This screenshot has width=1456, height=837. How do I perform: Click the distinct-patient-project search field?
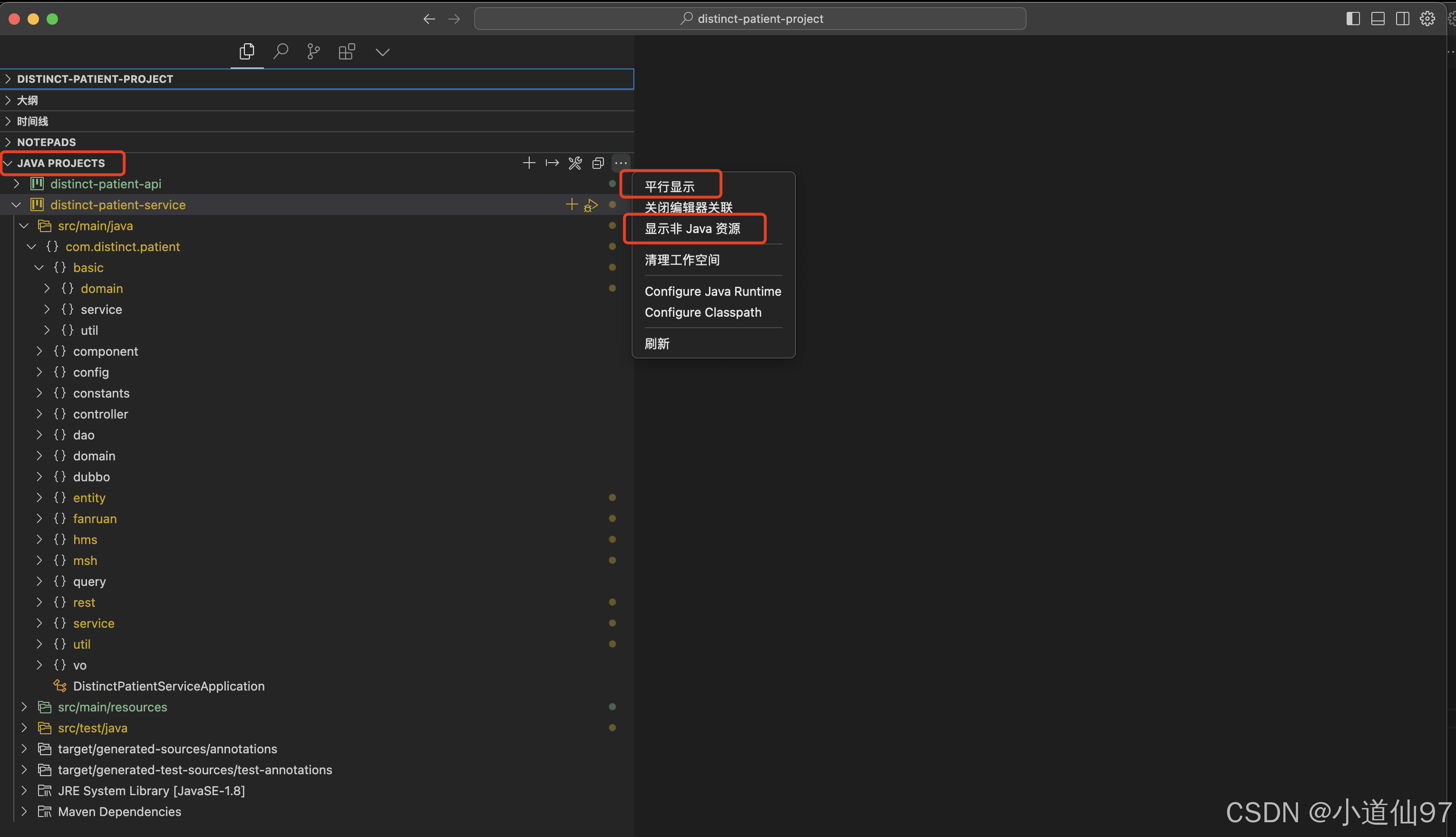[x=749, y=19]
